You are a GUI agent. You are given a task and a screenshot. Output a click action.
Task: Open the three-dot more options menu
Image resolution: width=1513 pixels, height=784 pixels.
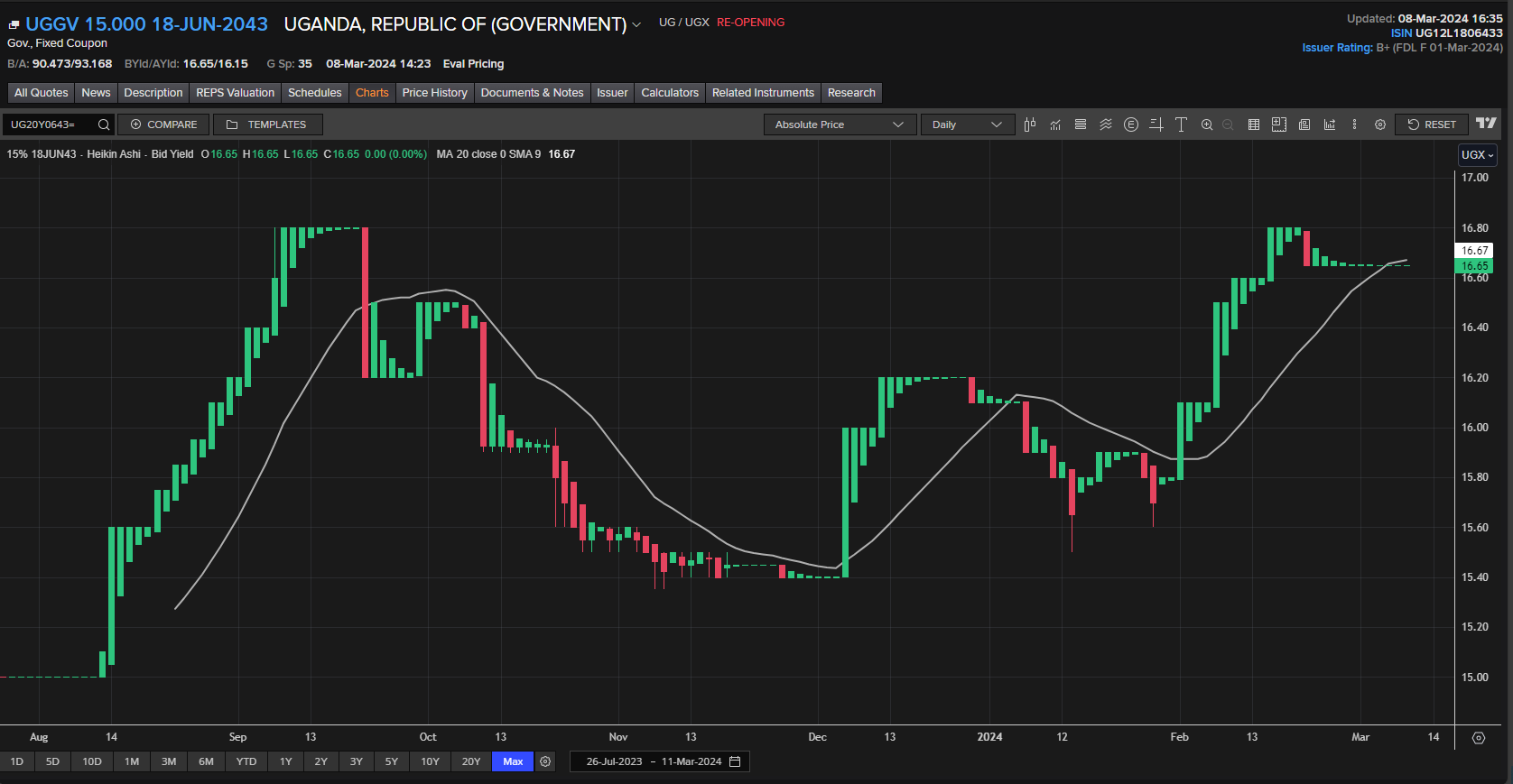1354,125
